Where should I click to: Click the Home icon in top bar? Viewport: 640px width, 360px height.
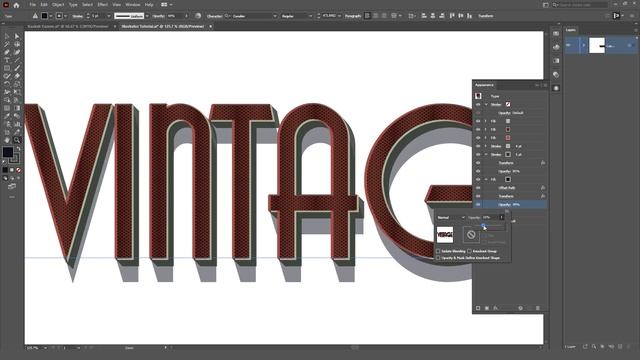pos(16,5)
